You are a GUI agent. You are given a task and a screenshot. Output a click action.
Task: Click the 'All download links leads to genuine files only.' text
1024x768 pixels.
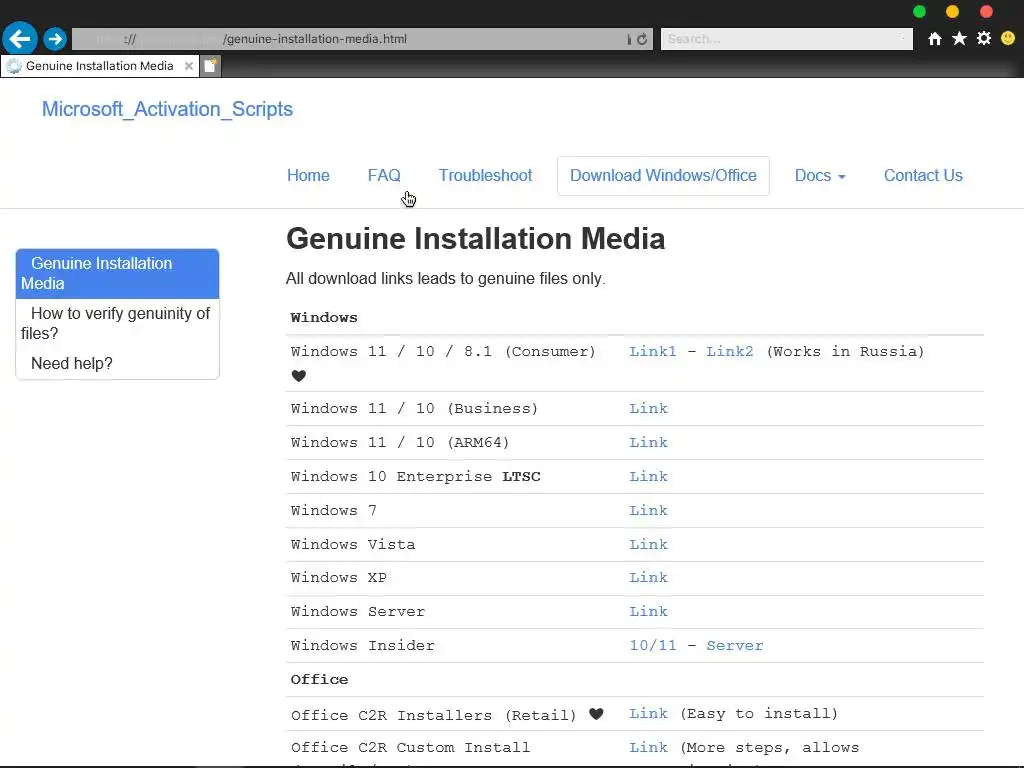(x=445, y=279)
